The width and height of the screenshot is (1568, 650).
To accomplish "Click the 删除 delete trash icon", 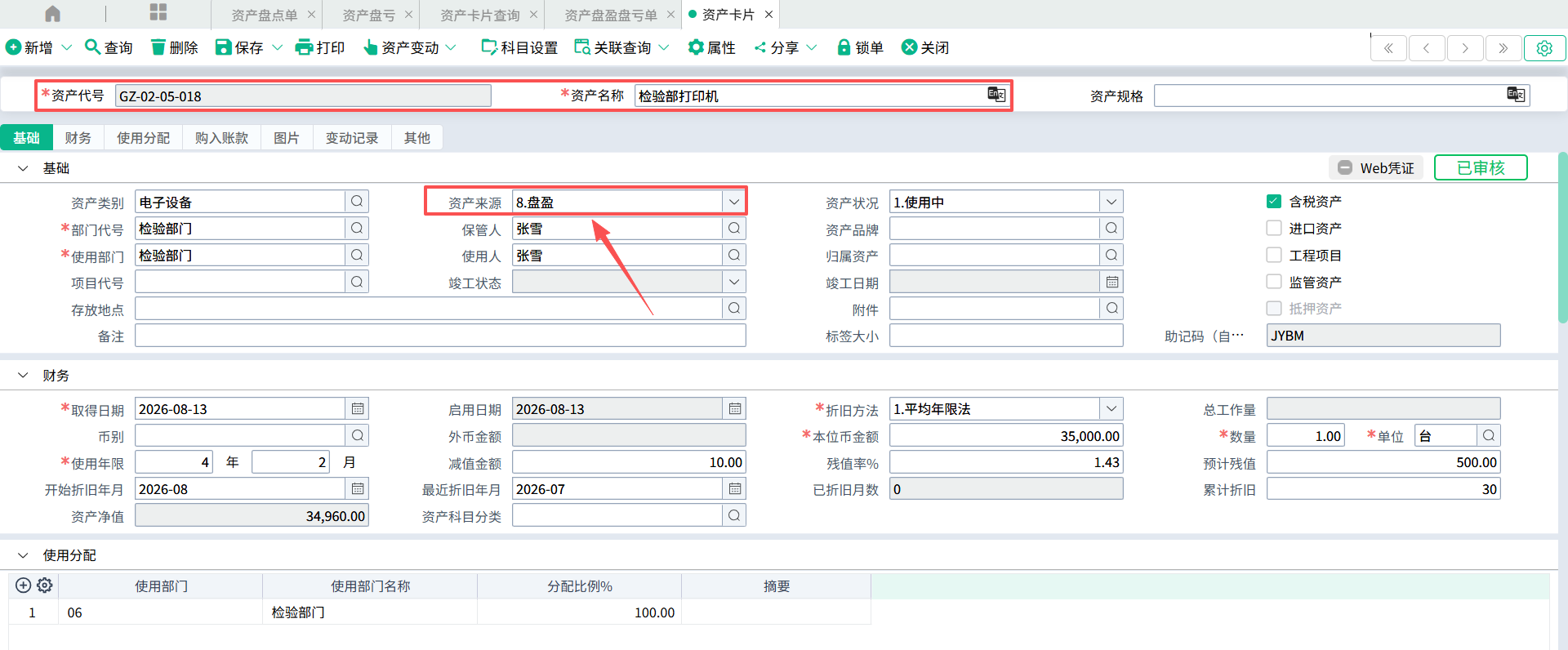I will coord(158,47).
